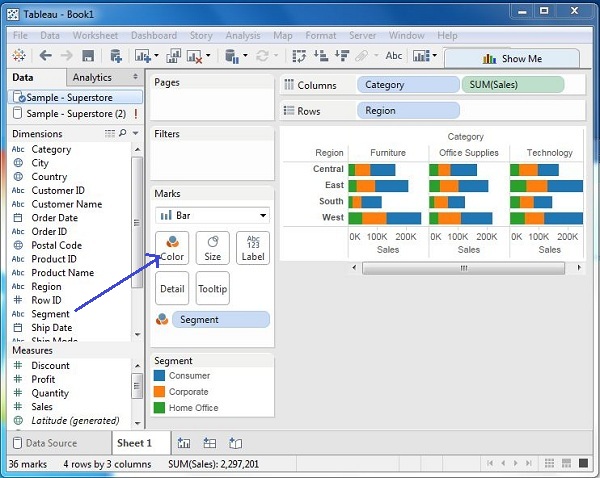The image size is (600, 478).
Task: Click the blue Consumer color swatch
Action: click(159, 376)
